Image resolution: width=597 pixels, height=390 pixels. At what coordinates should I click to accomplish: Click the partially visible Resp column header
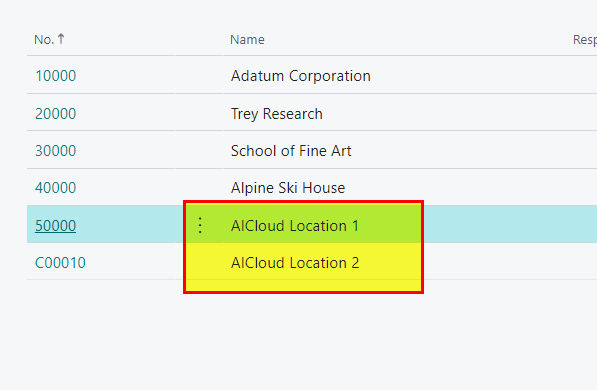584,40
